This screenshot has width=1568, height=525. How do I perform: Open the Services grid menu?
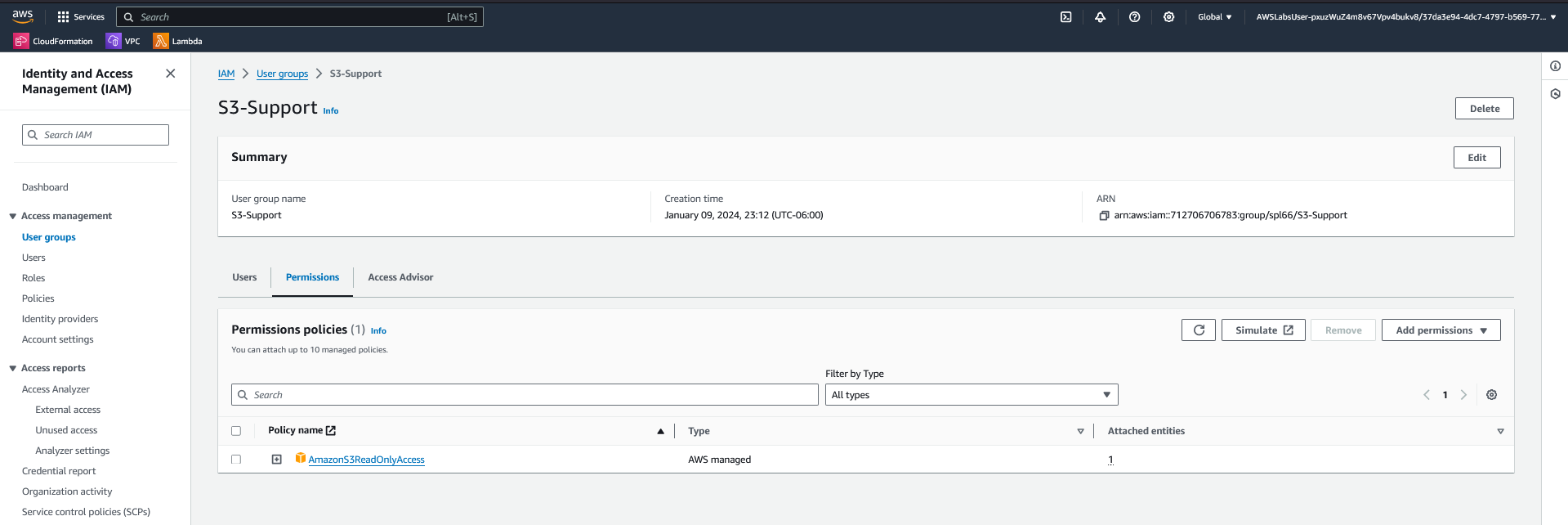(80, 16)
